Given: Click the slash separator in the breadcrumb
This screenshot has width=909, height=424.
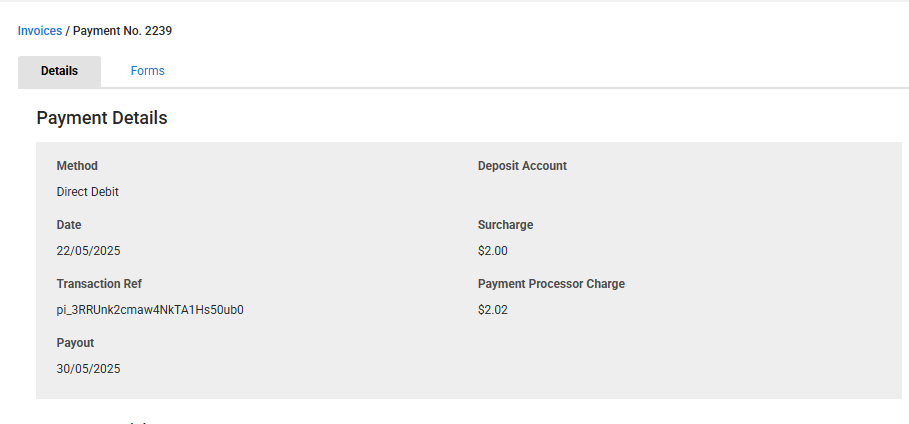Looking at the screenshot, I should (x=68, y=31).
